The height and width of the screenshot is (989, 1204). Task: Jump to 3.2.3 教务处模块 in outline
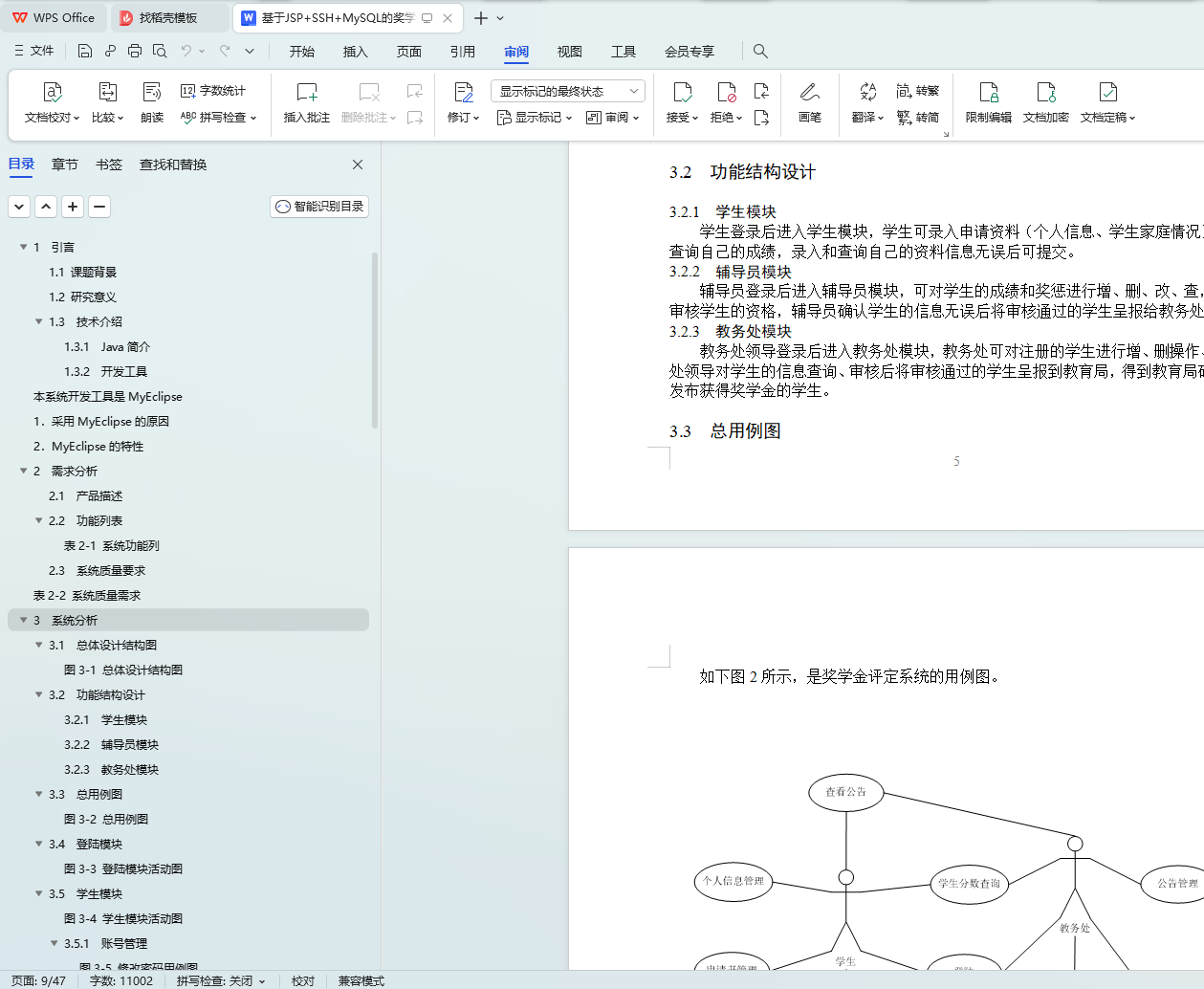coord(111,769)
